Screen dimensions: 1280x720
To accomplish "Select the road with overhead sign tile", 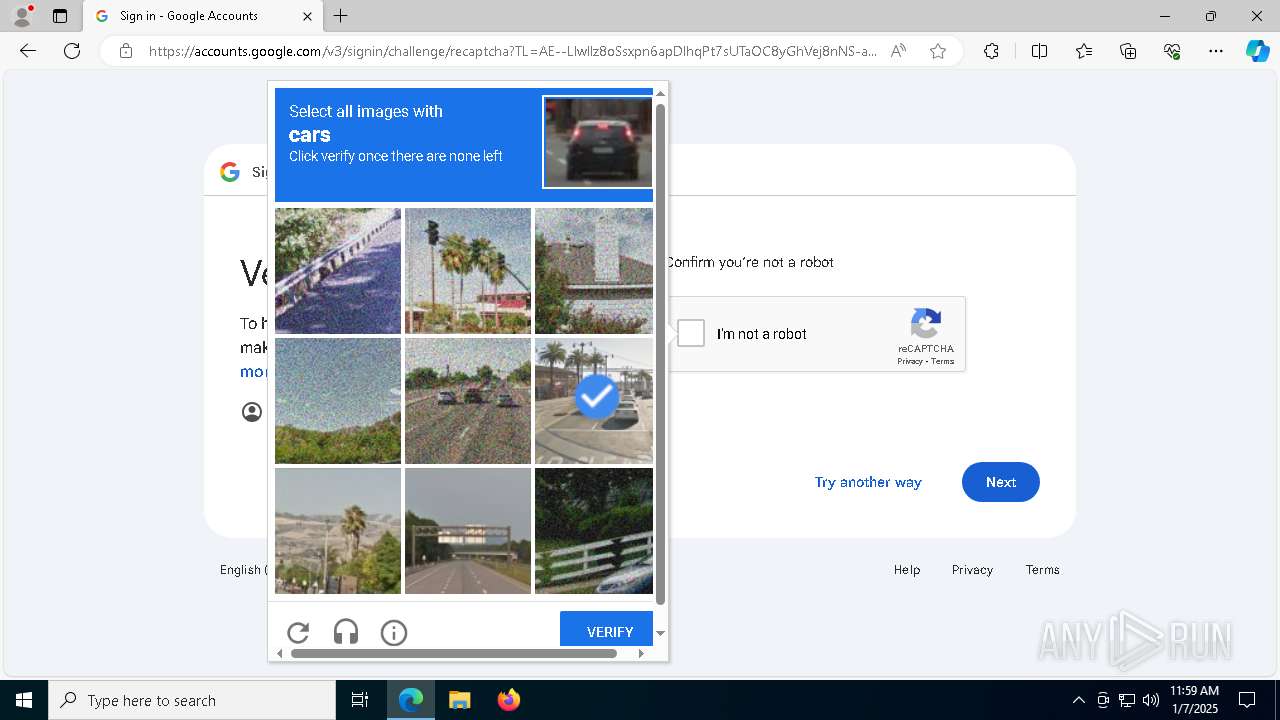I will [468, 531].
